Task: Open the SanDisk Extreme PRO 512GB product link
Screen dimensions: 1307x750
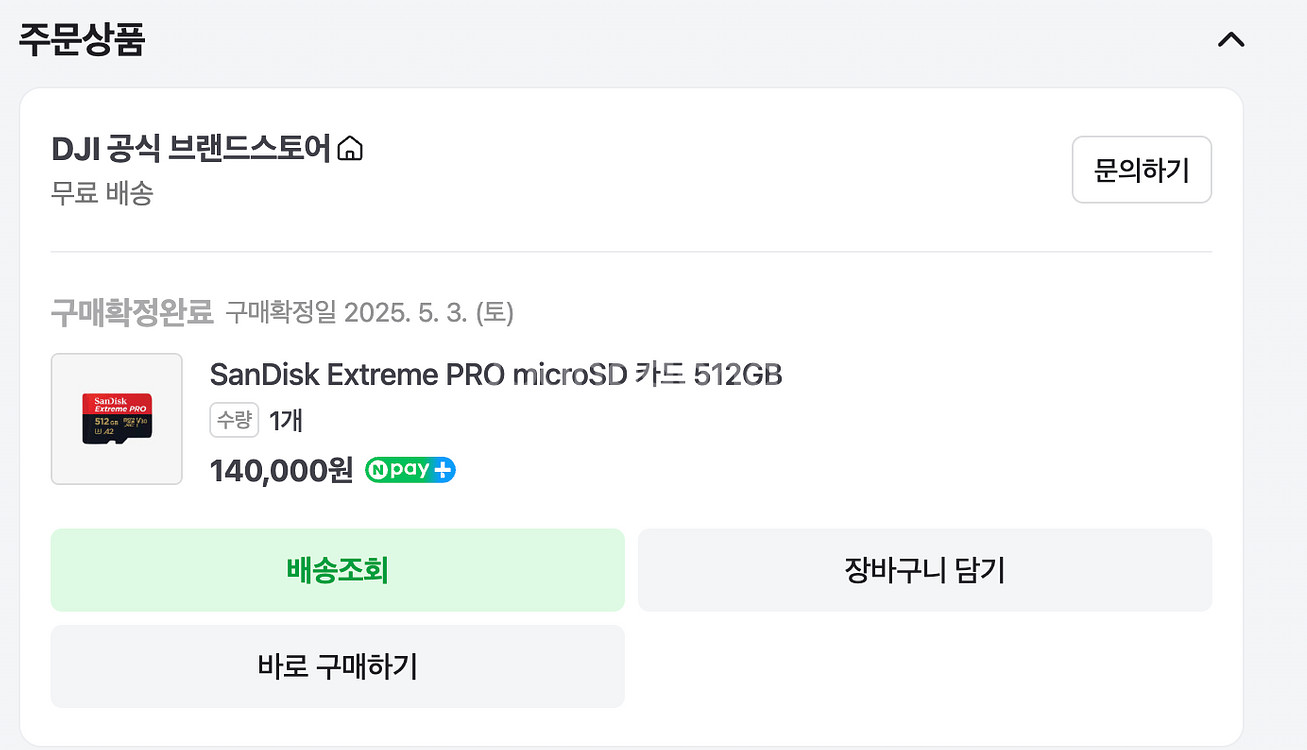Action: (495, 374)
